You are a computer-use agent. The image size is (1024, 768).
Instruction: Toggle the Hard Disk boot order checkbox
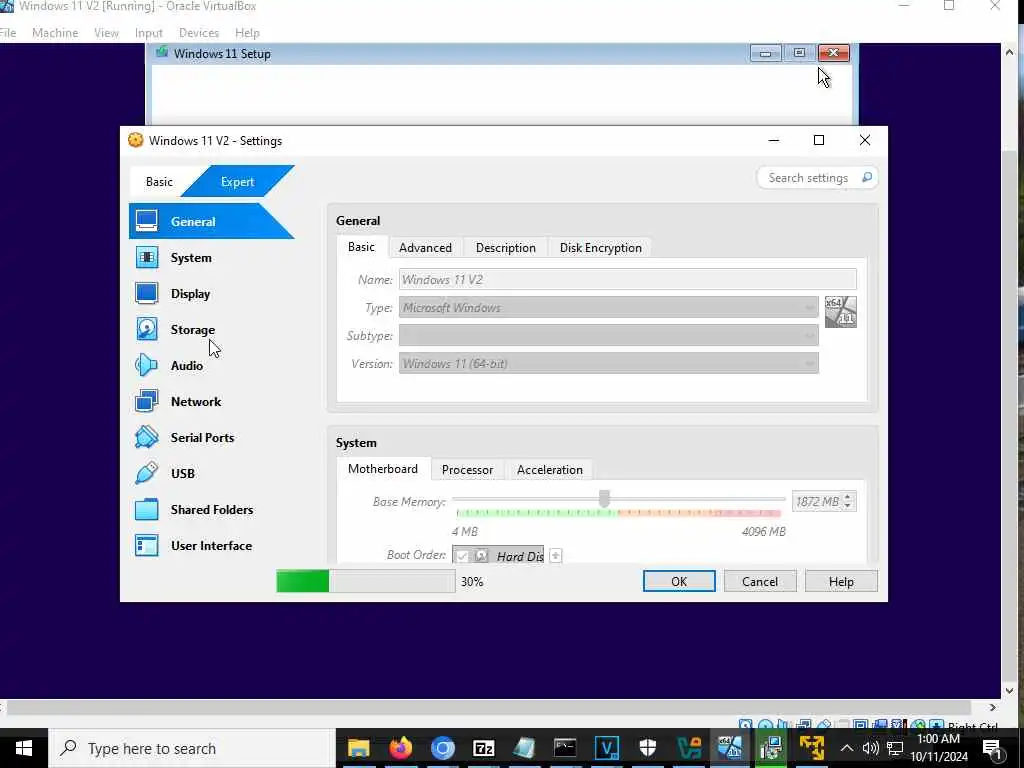[462, 556]
